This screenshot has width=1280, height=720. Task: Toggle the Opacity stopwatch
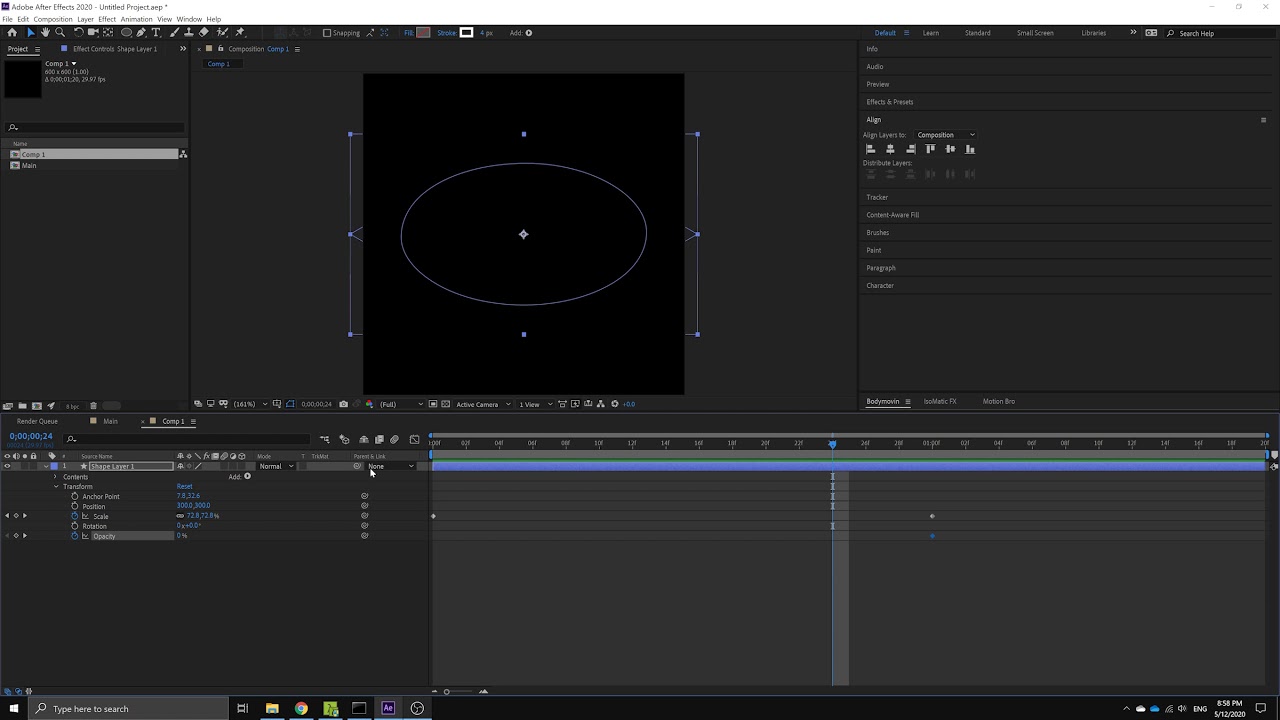tap(74, 536)
